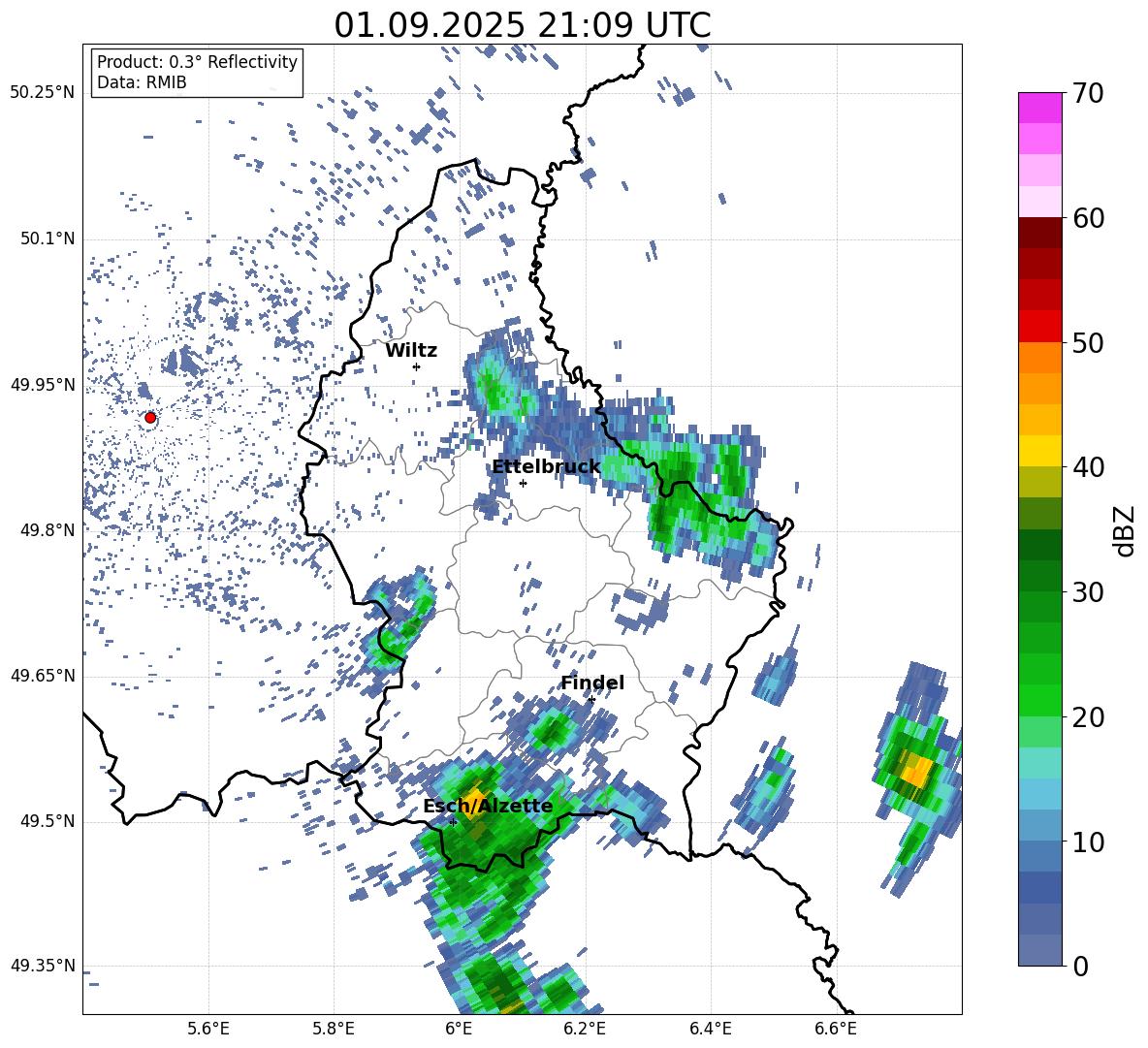Click the 6.6°E longitude label
Viewport: 1148px width, 1048px height.
coord(836,1029)
